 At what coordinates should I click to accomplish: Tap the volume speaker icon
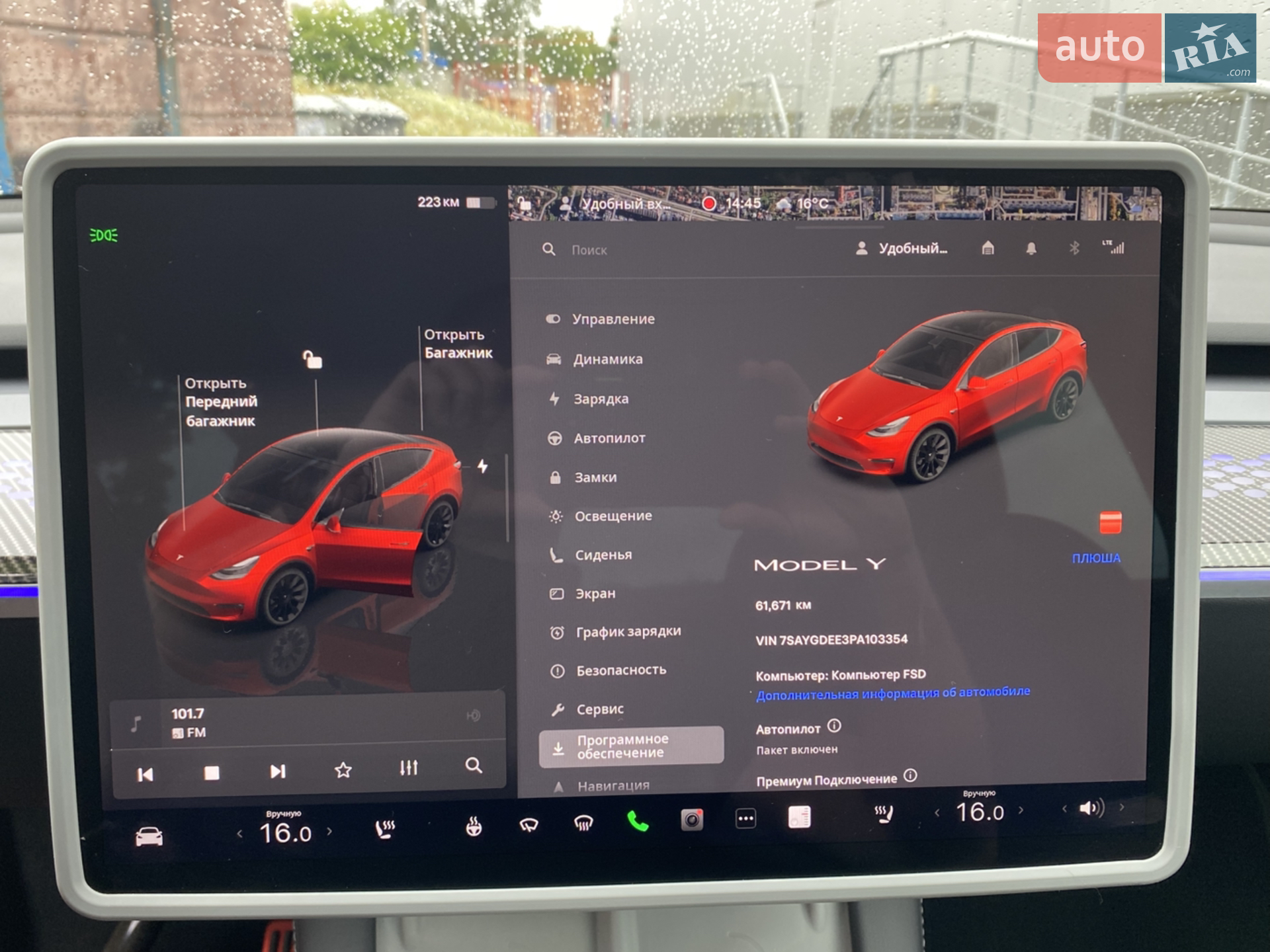(1091, 808)
